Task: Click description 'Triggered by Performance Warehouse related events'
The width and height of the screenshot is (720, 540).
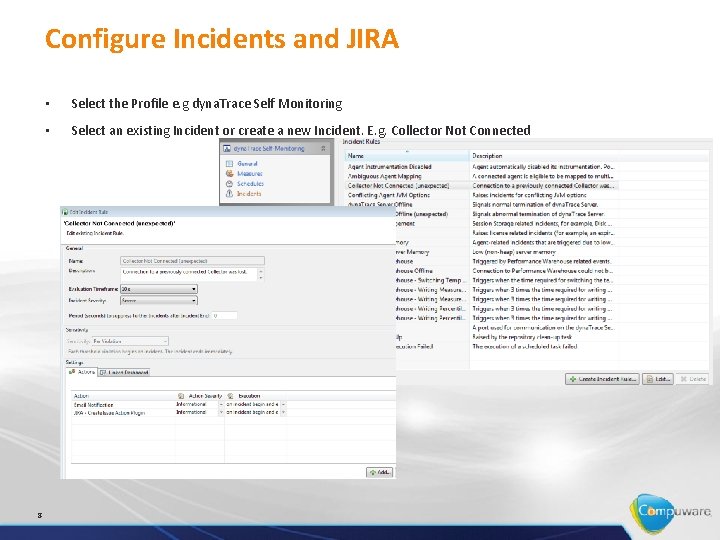Action: point(541,261)
